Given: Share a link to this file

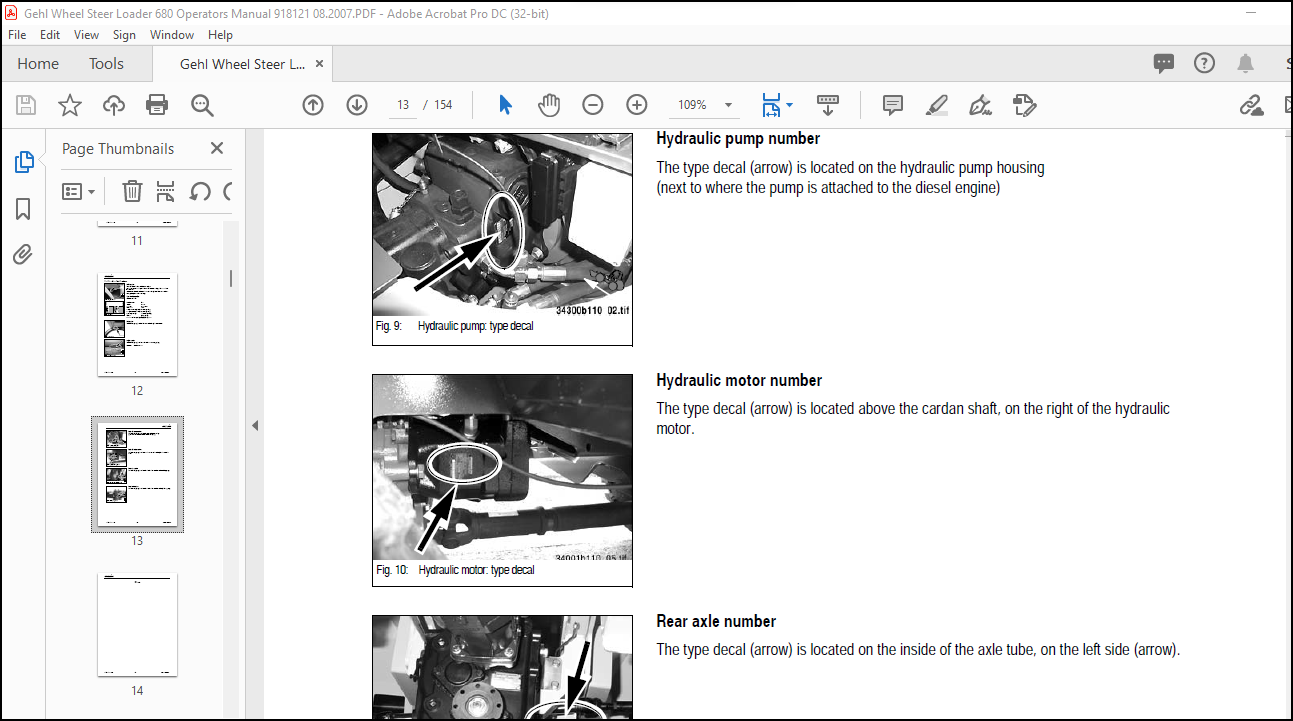Looking at the screenshot, I should coord(1251,105).
